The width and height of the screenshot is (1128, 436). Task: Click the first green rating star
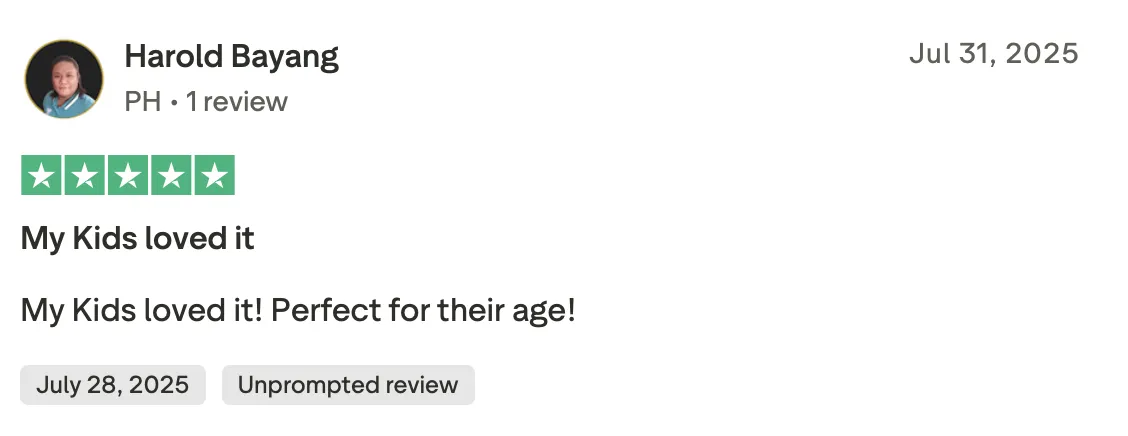pos(42,175)
